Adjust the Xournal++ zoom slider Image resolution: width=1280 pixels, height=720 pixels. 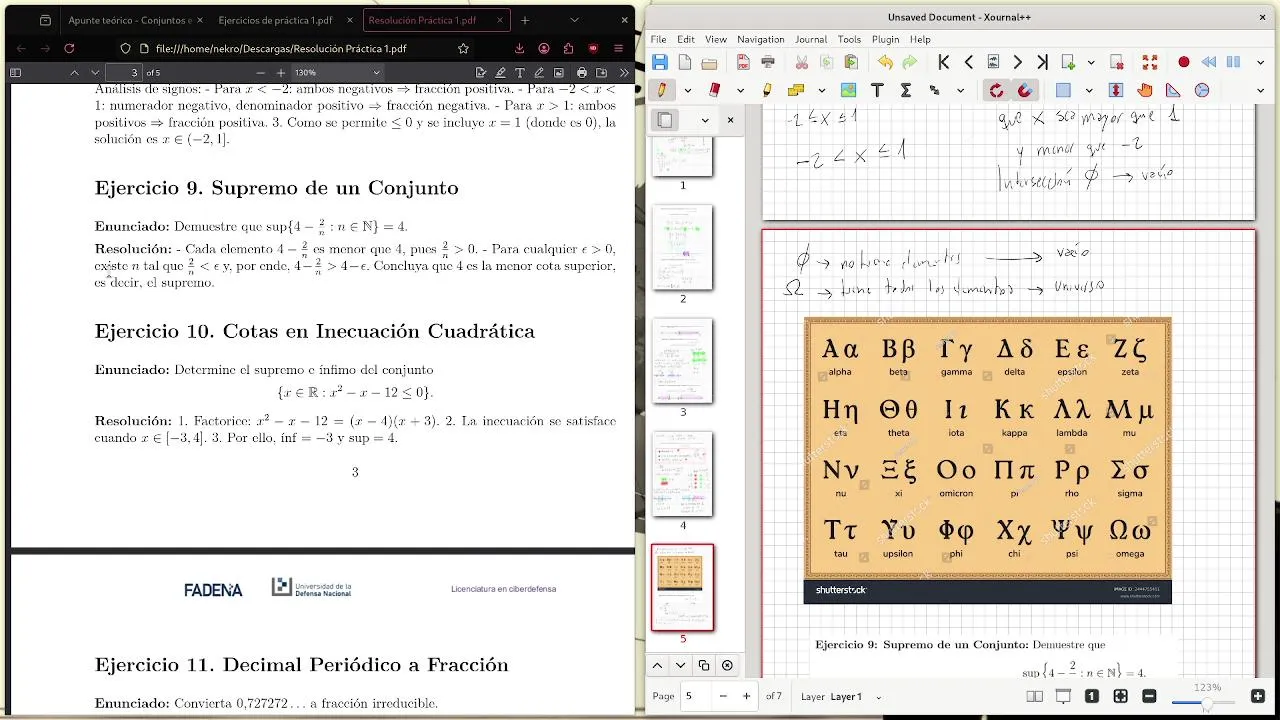tap(1205, 703)
